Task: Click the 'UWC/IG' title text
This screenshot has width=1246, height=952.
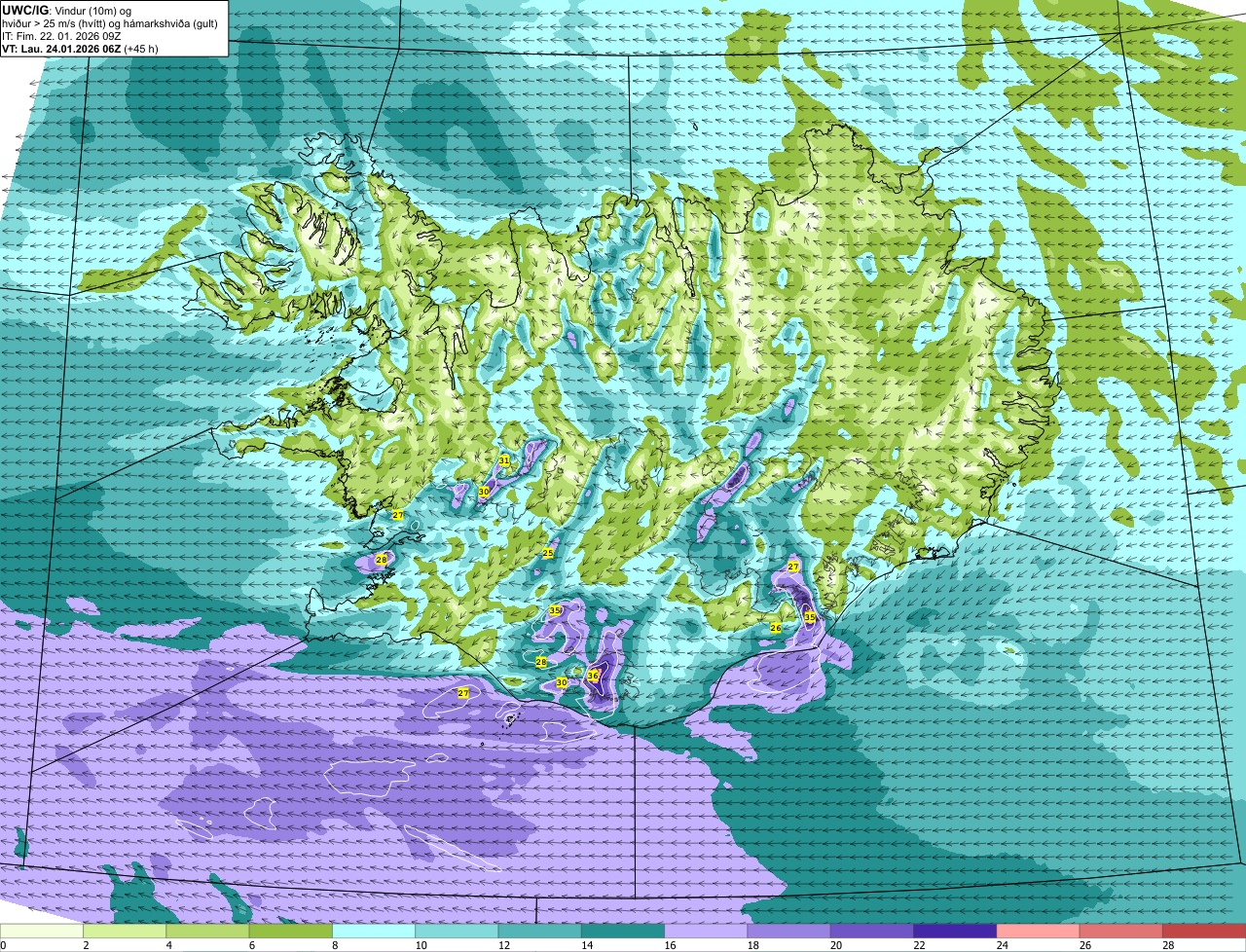Action: 26,10
